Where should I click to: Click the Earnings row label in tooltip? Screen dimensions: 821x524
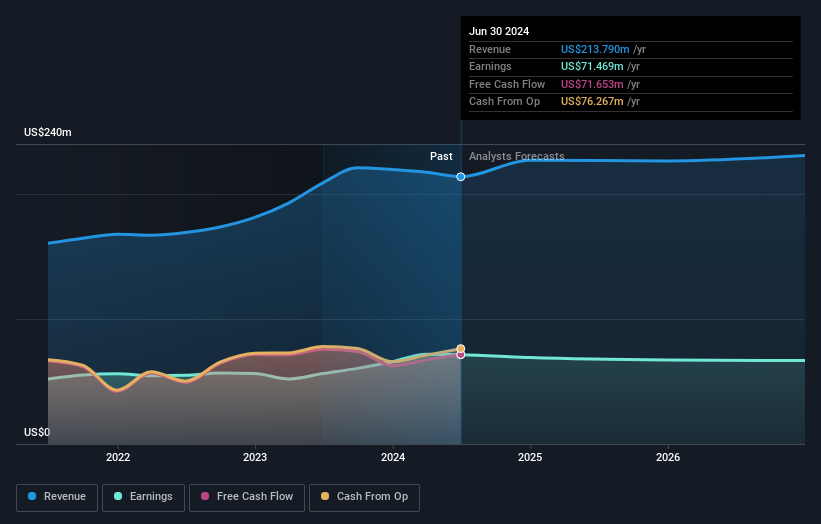coord(490,66)
